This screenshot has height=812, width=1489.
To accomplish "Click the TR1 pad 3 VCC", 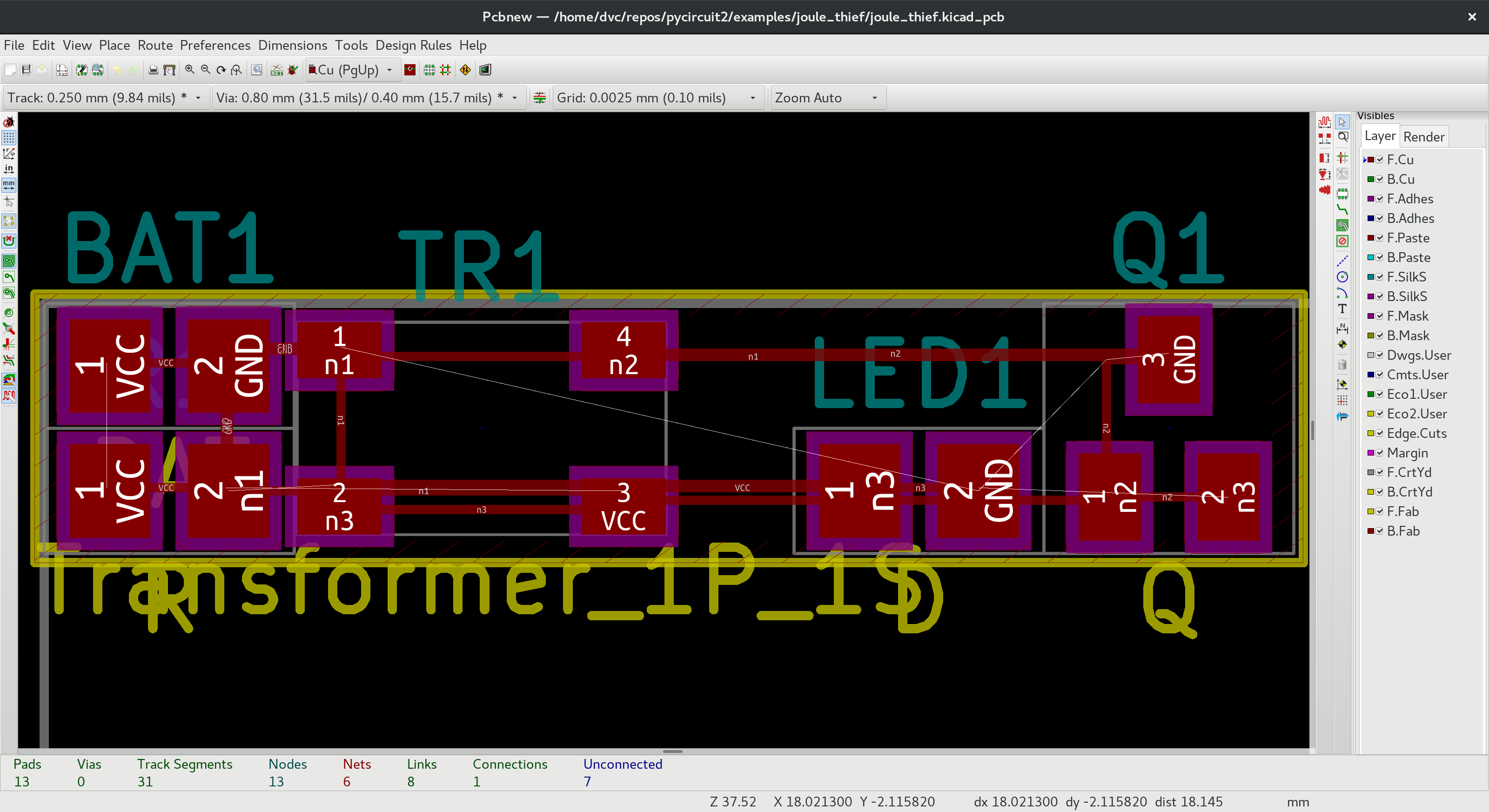I will (x=623, y=506).
